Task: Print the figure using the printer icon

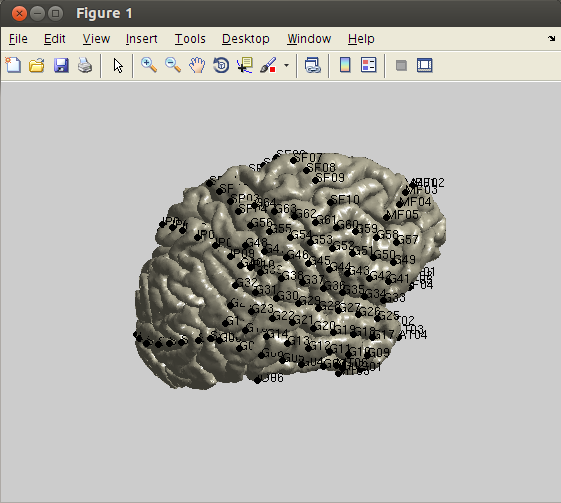Action: [85, 65]
